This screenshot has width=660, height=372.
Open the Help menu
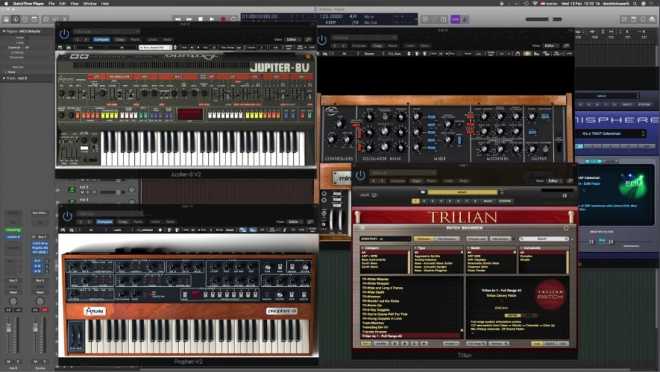pyautogui.click(x=105, y=3)
